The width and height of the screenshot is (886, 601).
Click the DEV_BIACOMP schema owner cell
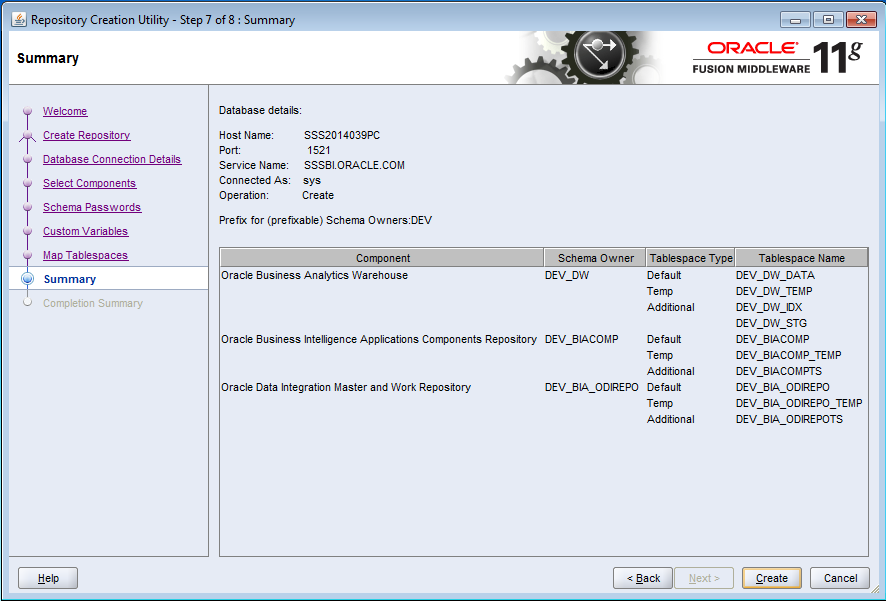tap(581, 339)
